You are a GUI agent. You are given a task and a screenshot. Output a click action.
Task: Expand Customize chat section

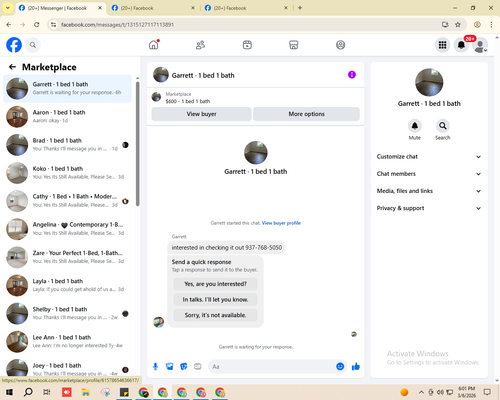point(429,157)
